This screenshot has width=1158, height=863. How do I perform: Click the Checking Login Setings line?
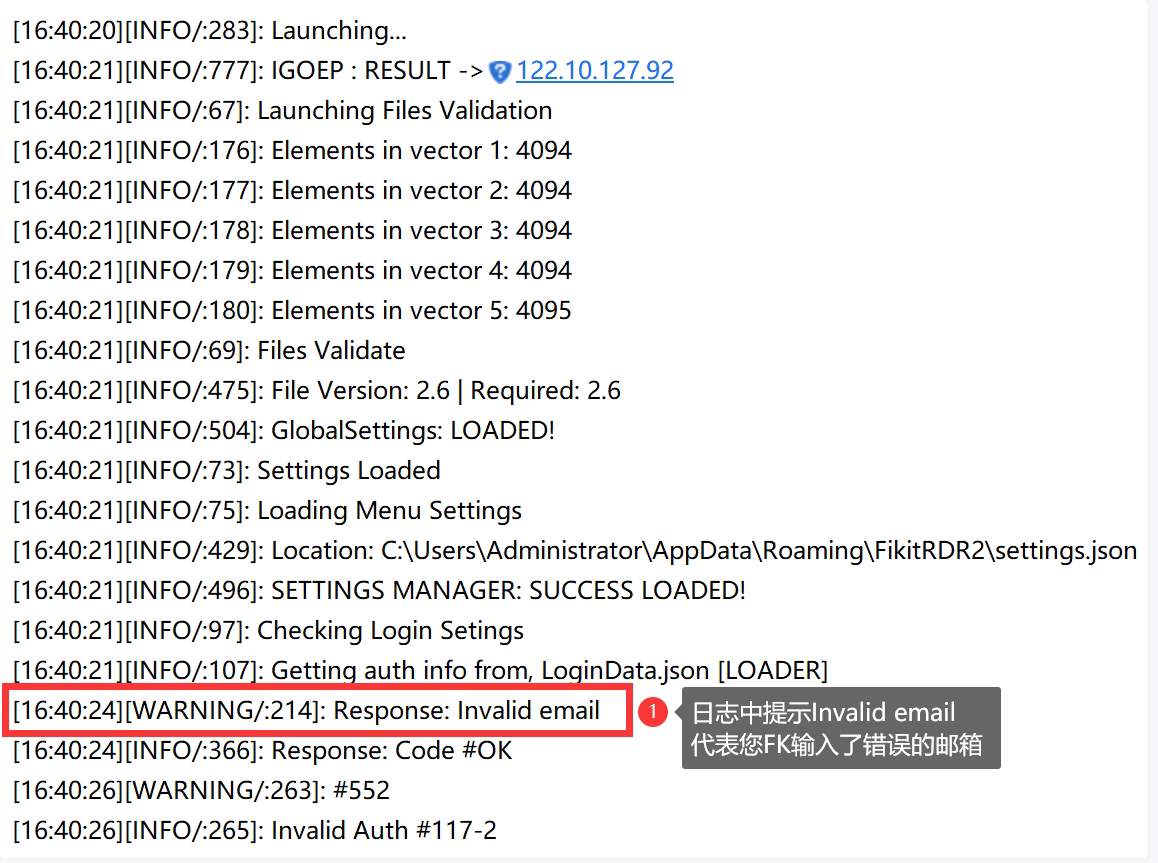pyautogui.click(x=268, y=630)
